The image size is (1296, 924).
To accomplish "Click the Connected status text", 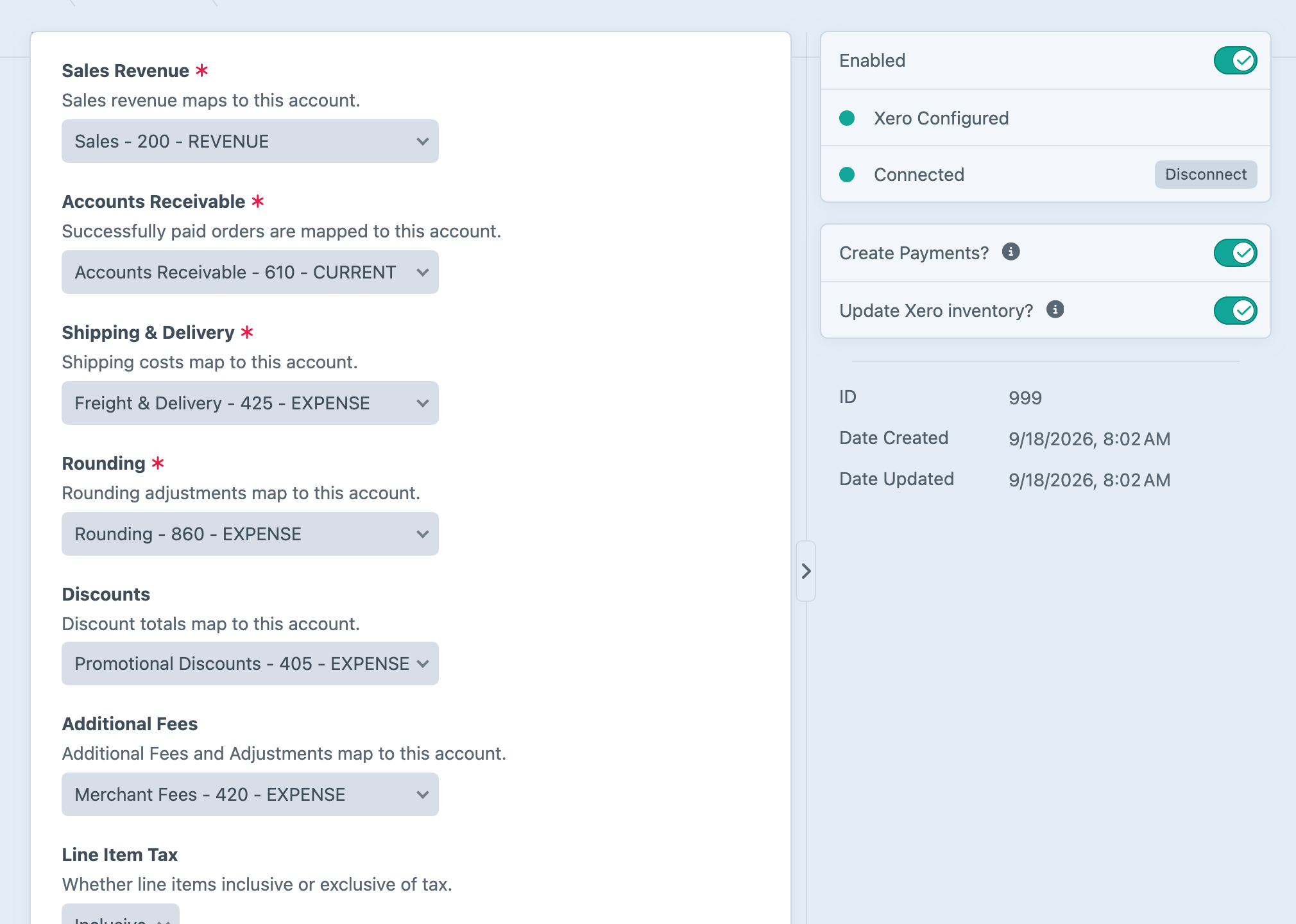I will 919,175.
